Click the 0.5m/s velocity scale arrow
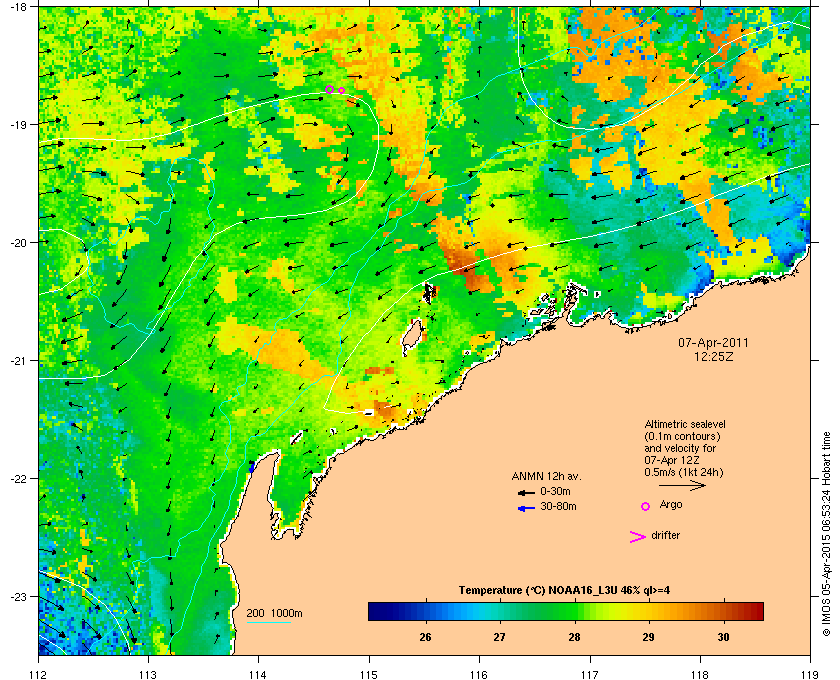Screen dimensions: 840x680 click(682, 486)
